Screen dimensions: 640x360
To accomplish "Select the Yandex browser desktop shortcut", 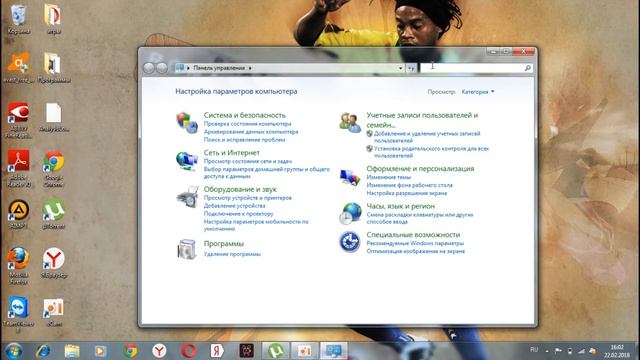I will pyautogui.click(x=53, y=263).
